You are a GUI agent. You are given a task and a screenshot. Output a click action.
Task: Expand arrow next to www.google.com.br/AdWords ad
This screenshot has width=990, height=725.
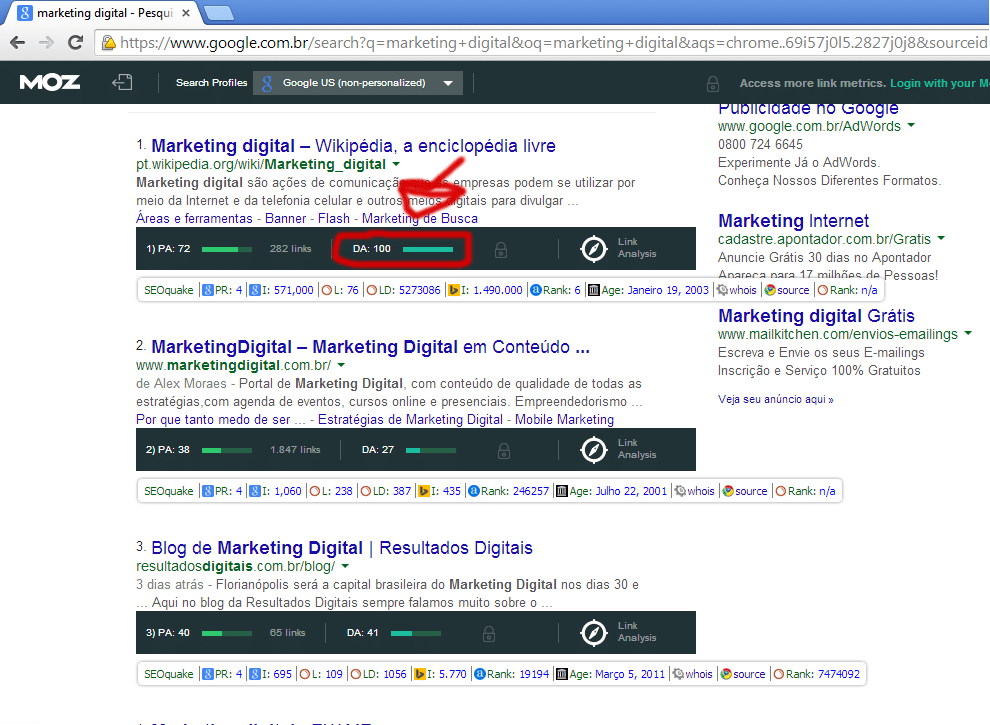(911, 126)
